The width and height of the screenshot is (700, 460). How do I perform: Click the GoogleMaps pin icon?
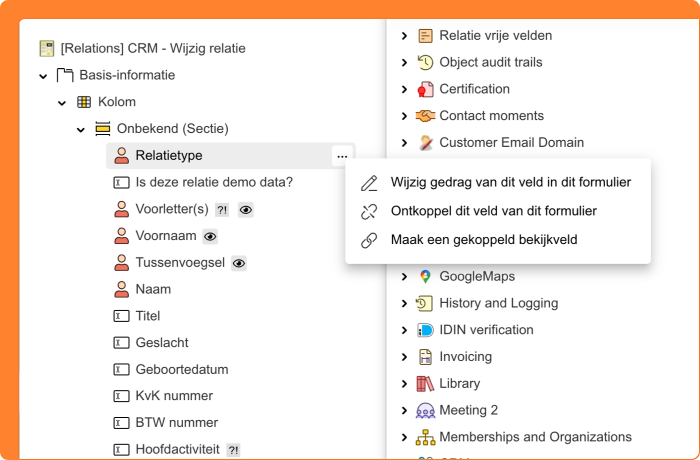[x=425, y=277]
